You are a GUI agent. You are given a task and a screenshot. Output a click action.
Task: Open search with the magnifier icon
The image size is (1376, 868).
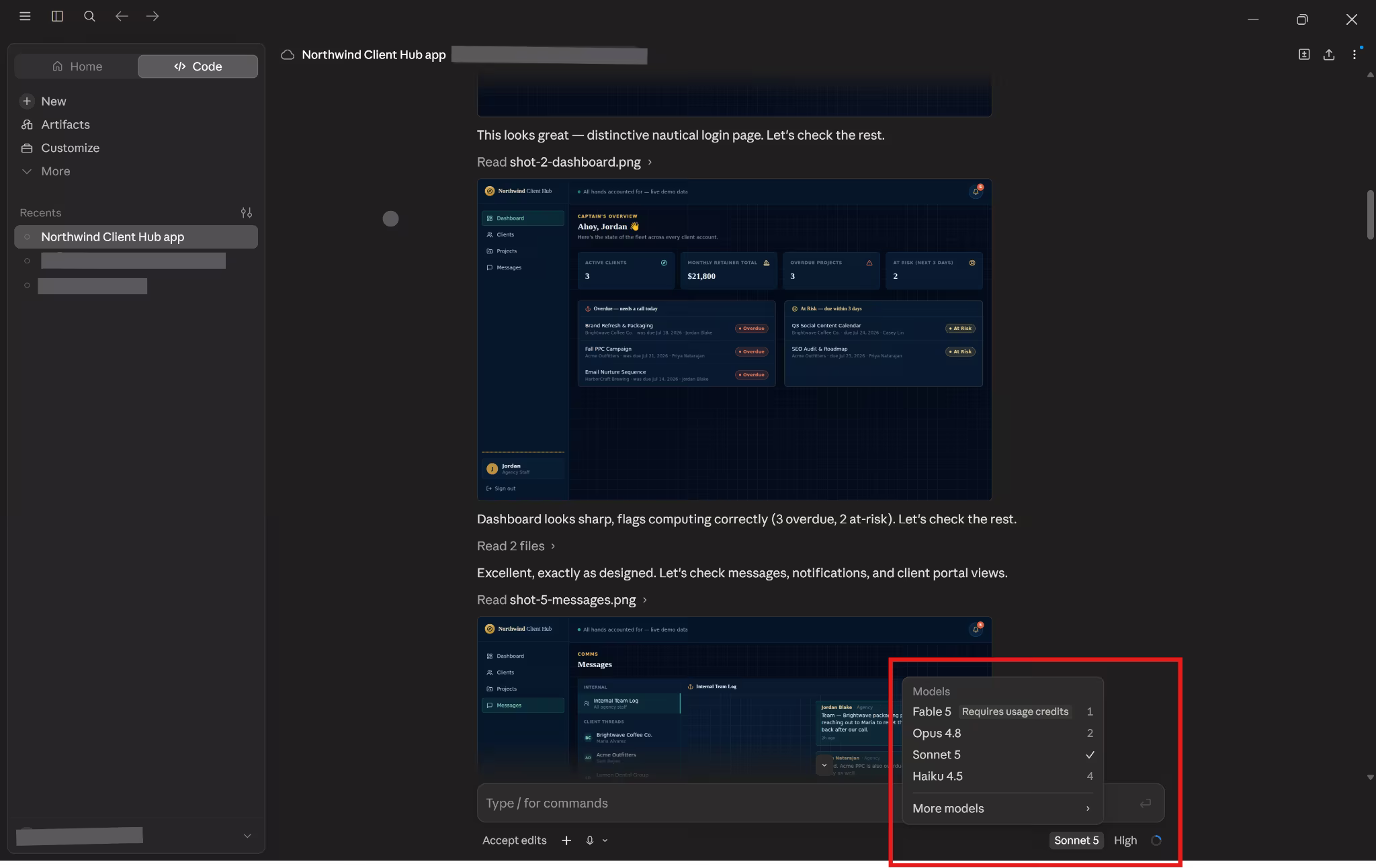click(x=89, y=16)
